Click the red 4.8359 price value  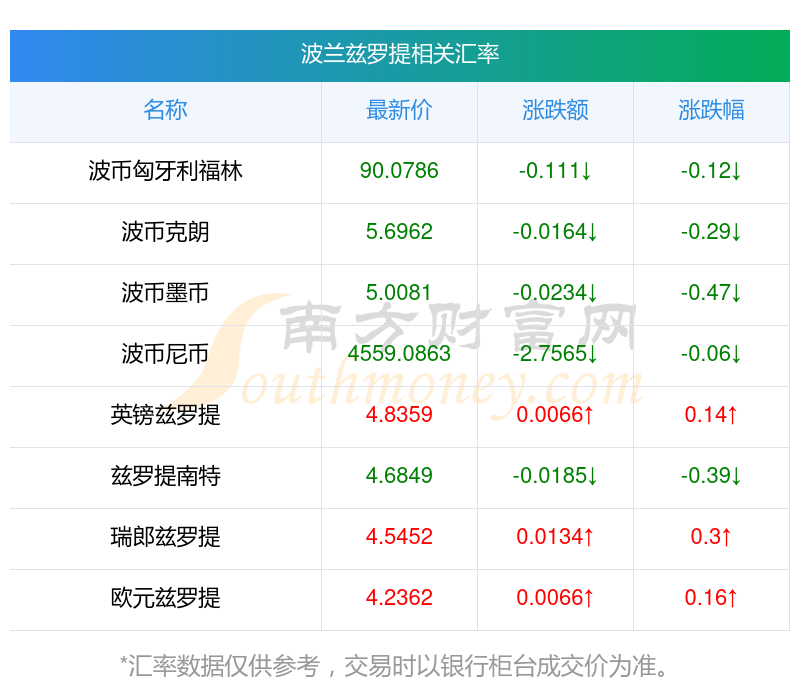point(399,415)
